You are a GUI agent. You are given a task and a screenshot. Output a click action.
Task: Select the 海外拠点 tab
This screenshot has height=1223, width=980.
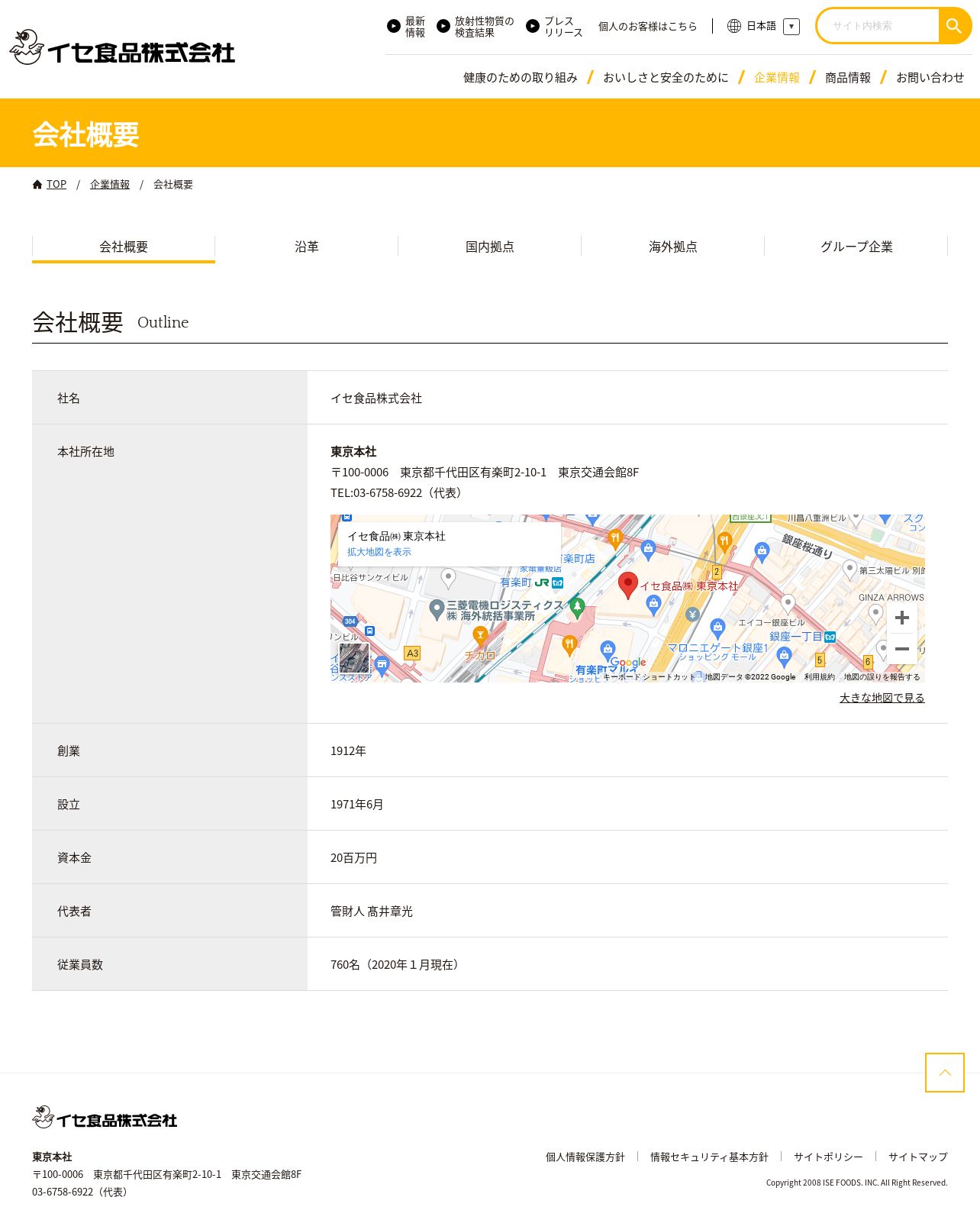coord(673,247)
